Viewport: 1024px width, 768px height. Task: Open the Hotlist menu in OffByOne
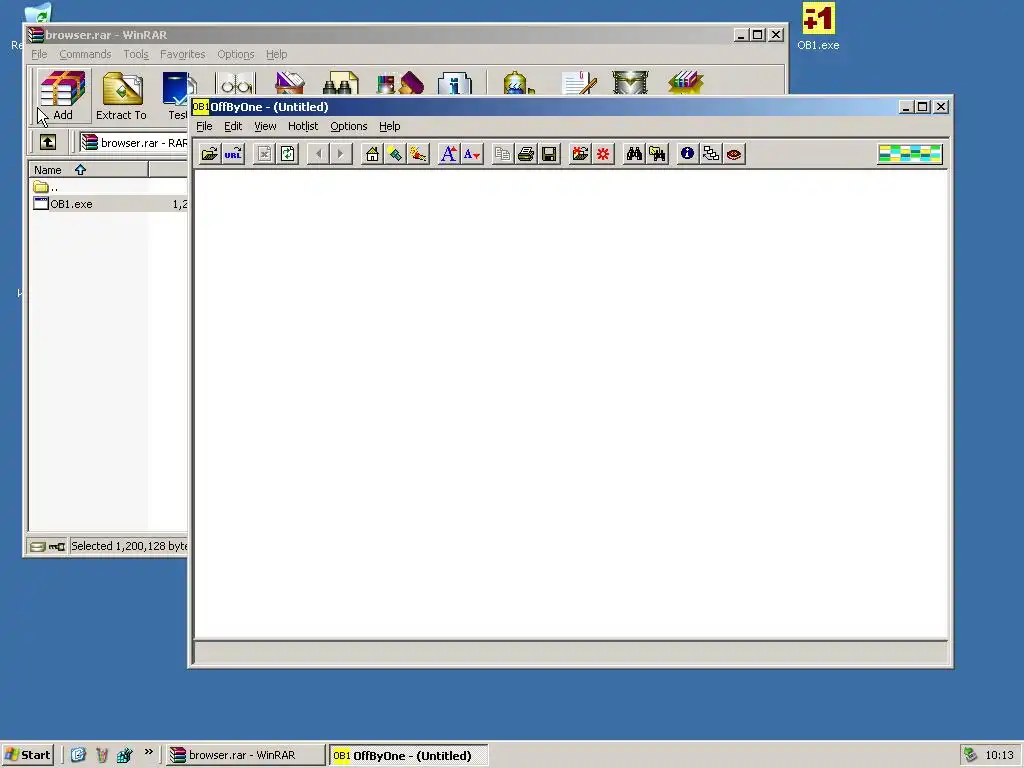(303, 126)
